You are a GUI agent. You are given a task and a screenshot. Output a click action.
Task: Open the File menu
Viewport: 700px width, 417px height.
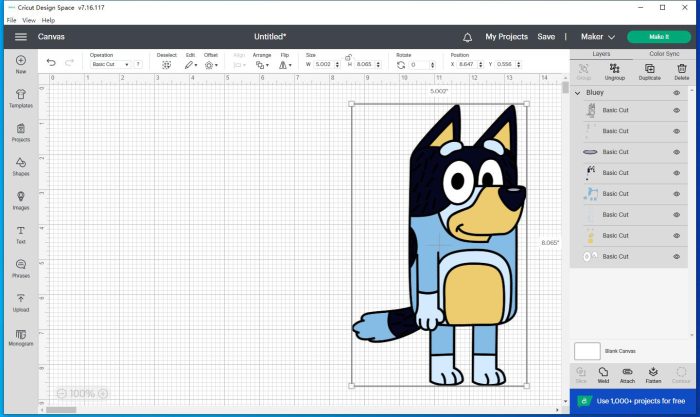[12, 20]
